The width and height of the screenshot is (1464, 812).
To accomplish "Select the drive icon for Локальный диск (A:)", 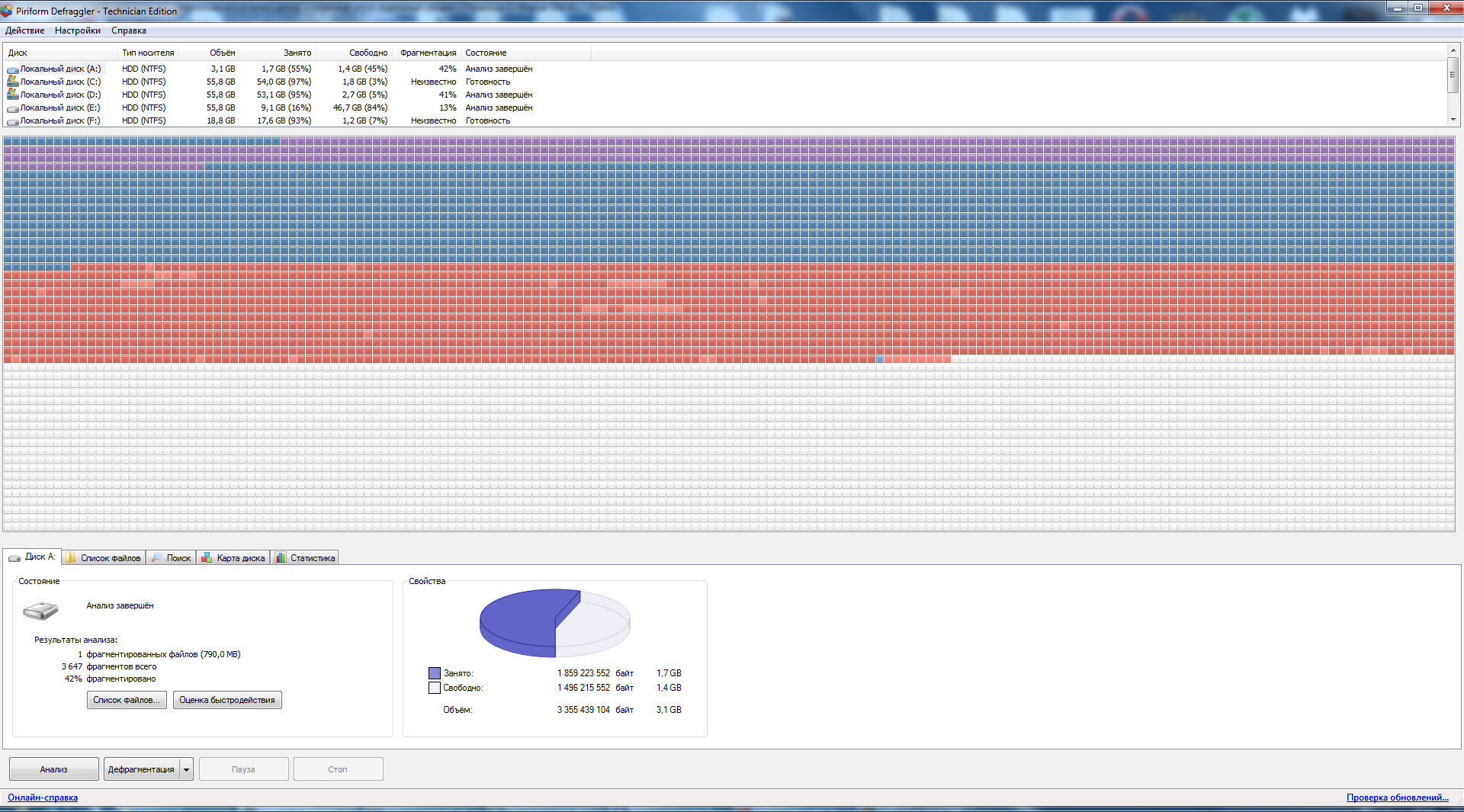I will 13,69.
